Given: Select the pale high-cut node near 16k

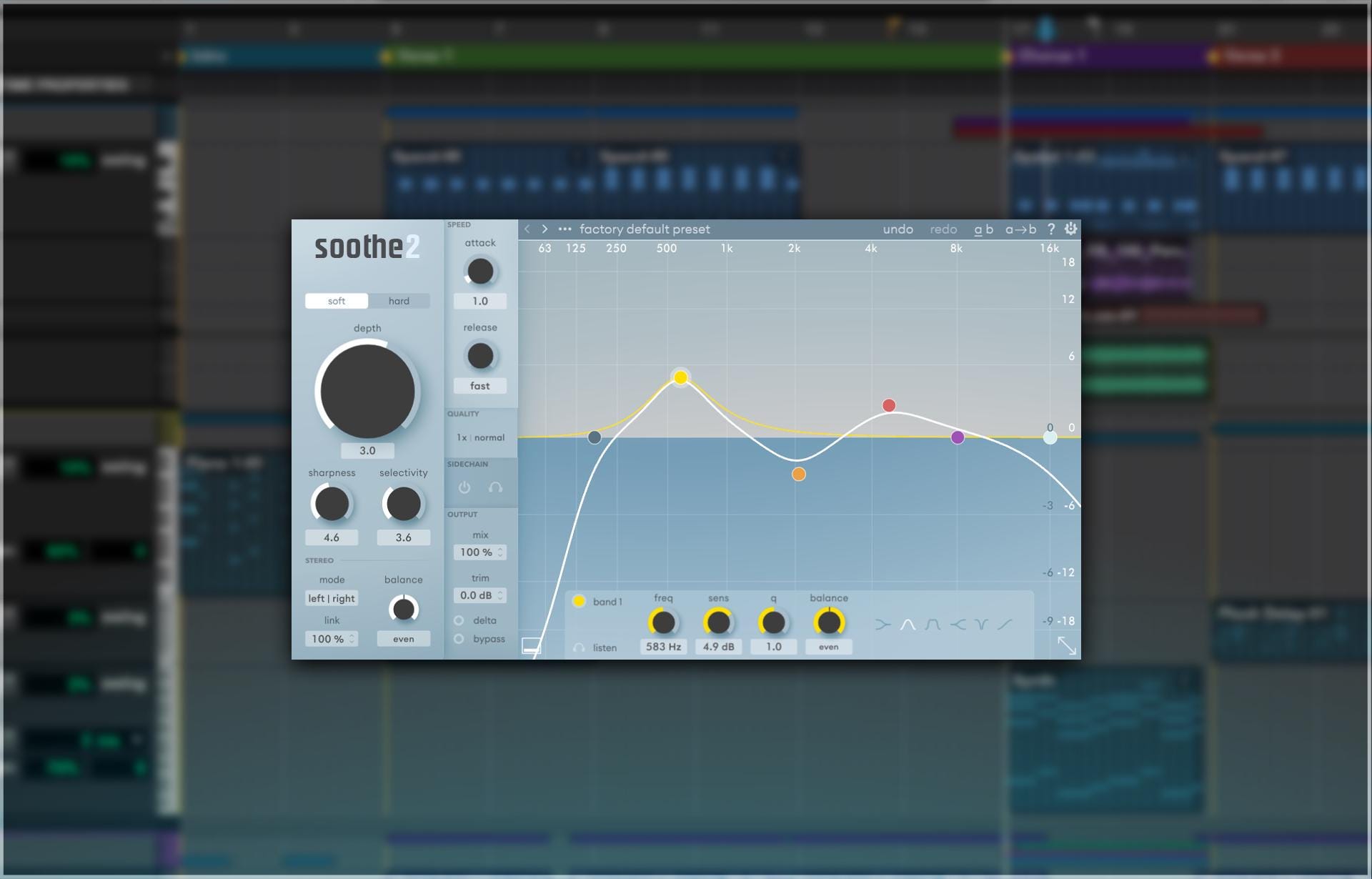Looking at the screenshot, I should [x=1050, y=437].
